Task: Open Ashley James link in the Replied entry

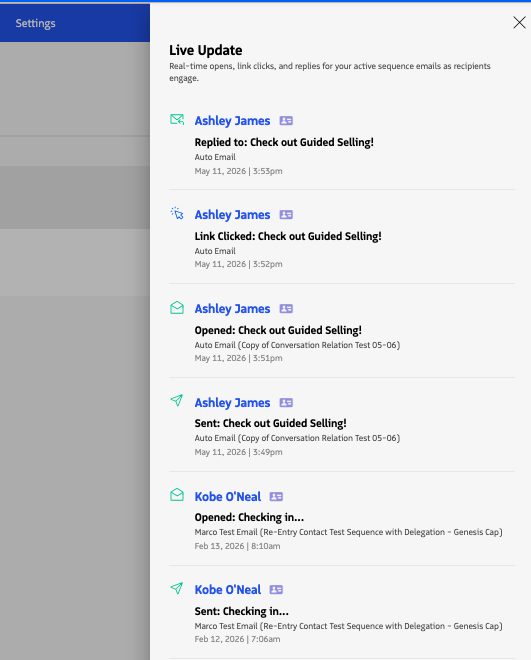Action: pos(232,121)
